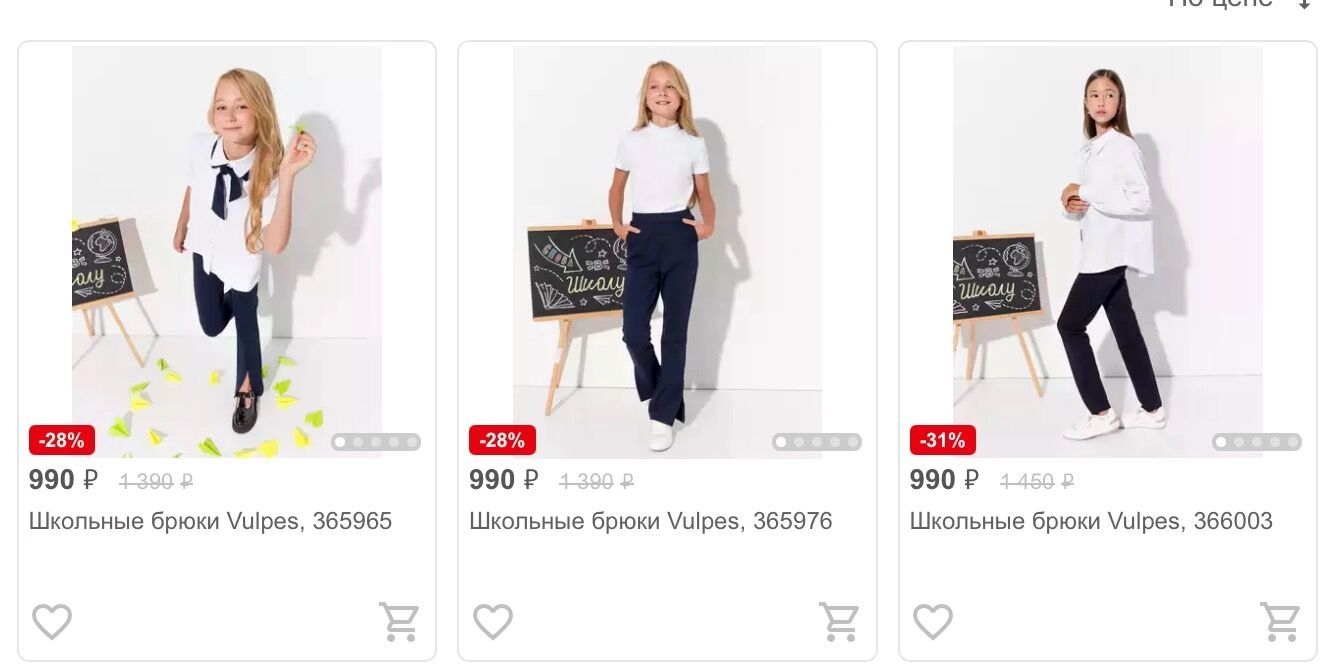Select third image dot on product 366003
Image resolution: width=1326 pixels, height=672 pixels.
click(x=1257, y=442)
